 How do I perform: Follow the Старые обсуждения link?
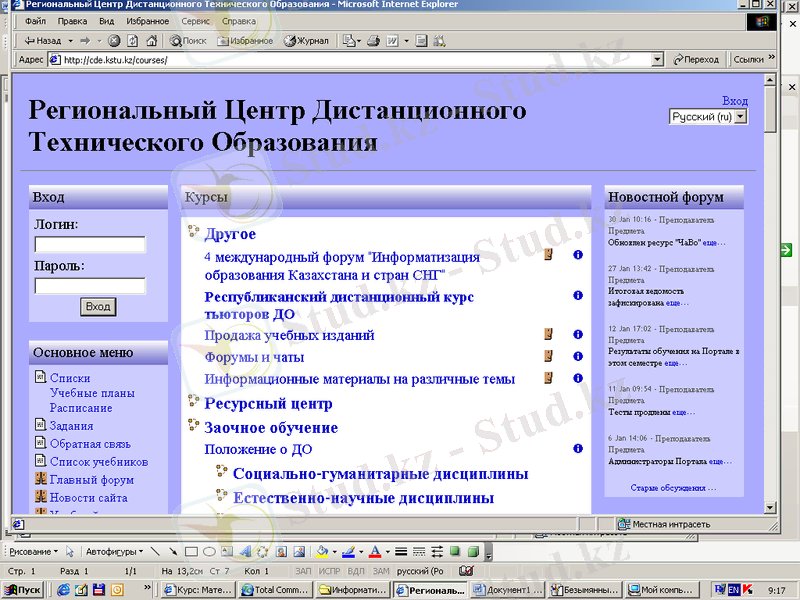(x=673, y=488)
